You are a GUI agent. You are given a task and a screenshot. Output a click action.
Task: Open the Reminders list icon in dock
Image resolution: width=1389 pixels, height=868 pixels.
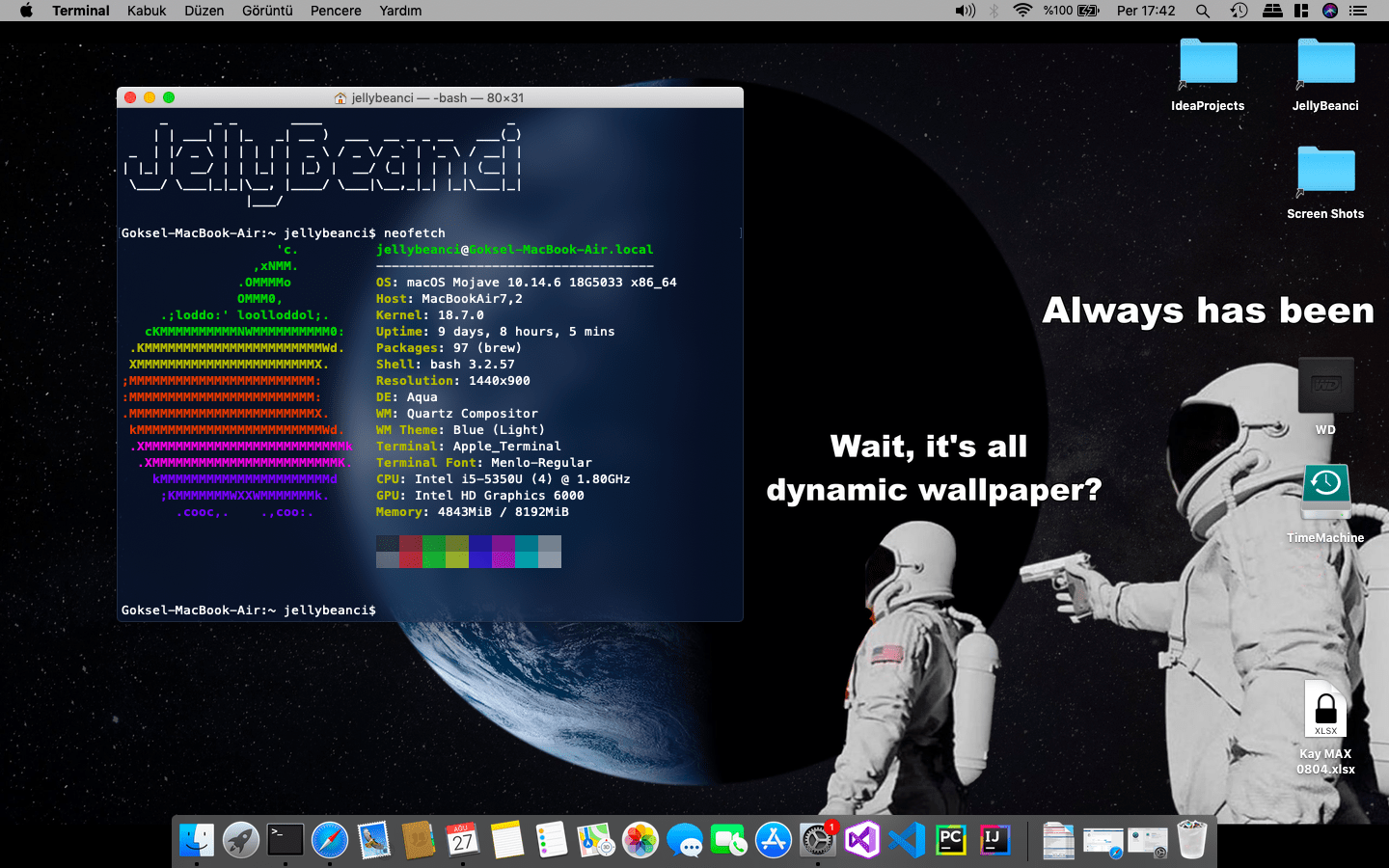point(552,840)
